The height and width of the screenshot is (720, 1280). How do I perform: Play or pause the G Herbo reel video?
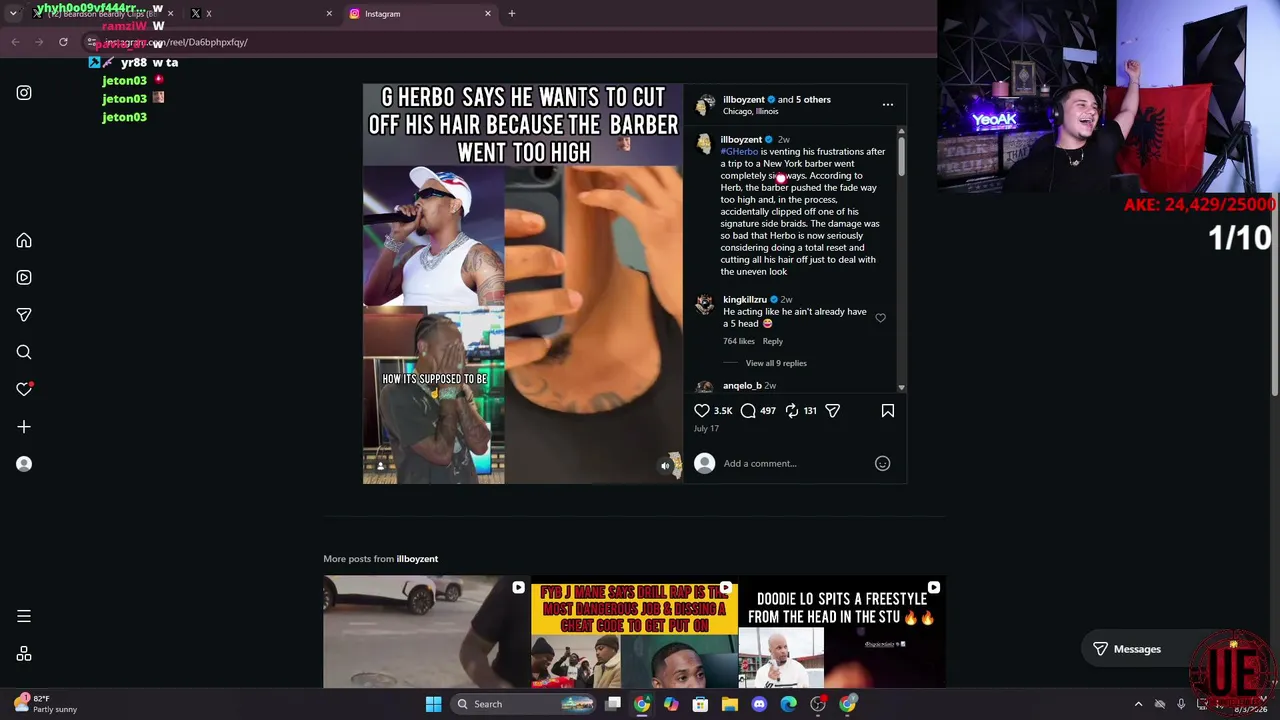pyautogui.click(x=523, y=284)
